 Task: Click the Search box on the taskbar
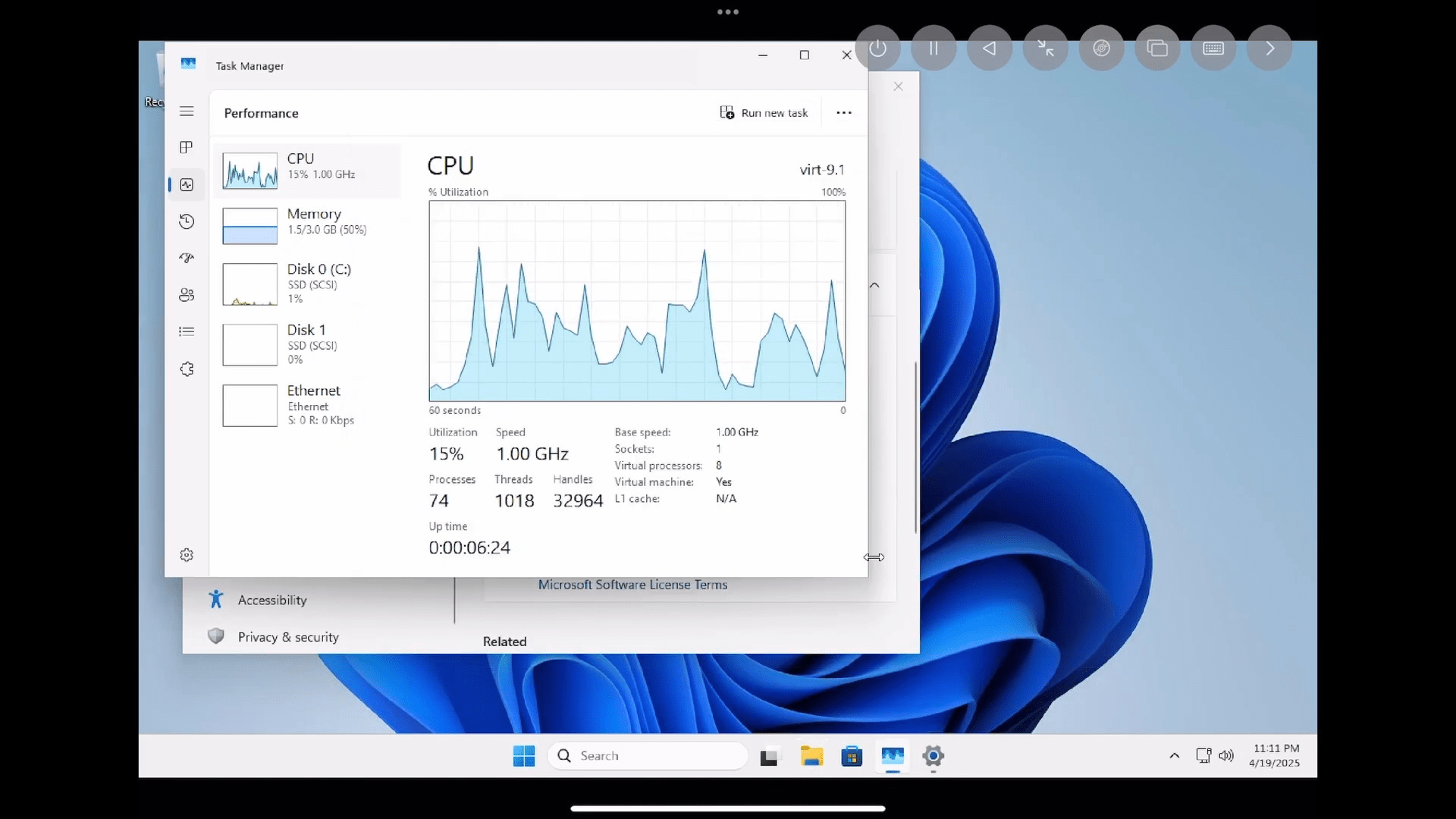tap(648, 756)
